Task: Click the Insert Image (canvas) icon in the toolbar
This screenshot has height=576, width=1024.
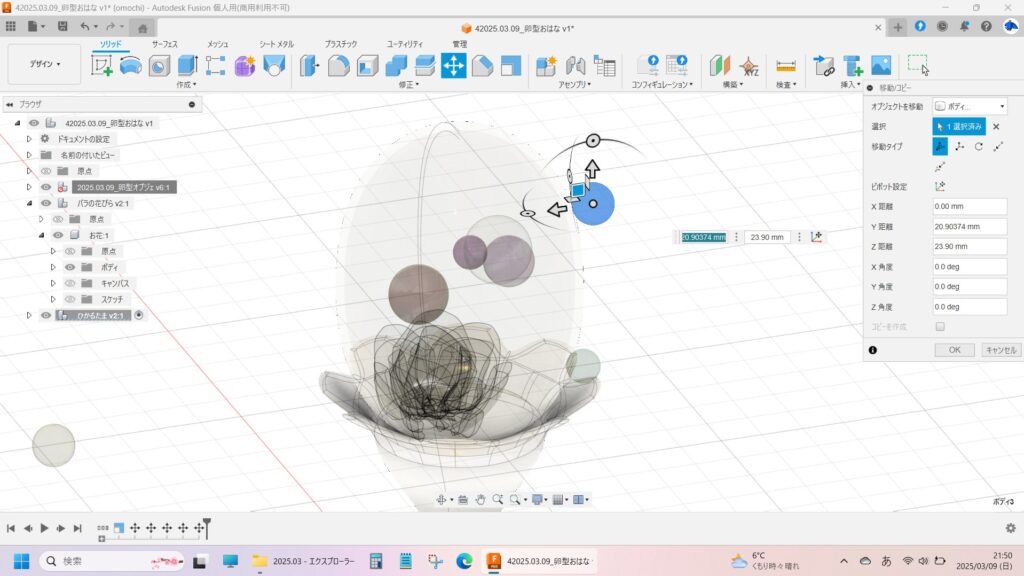Action: click(x=880, y=66)
